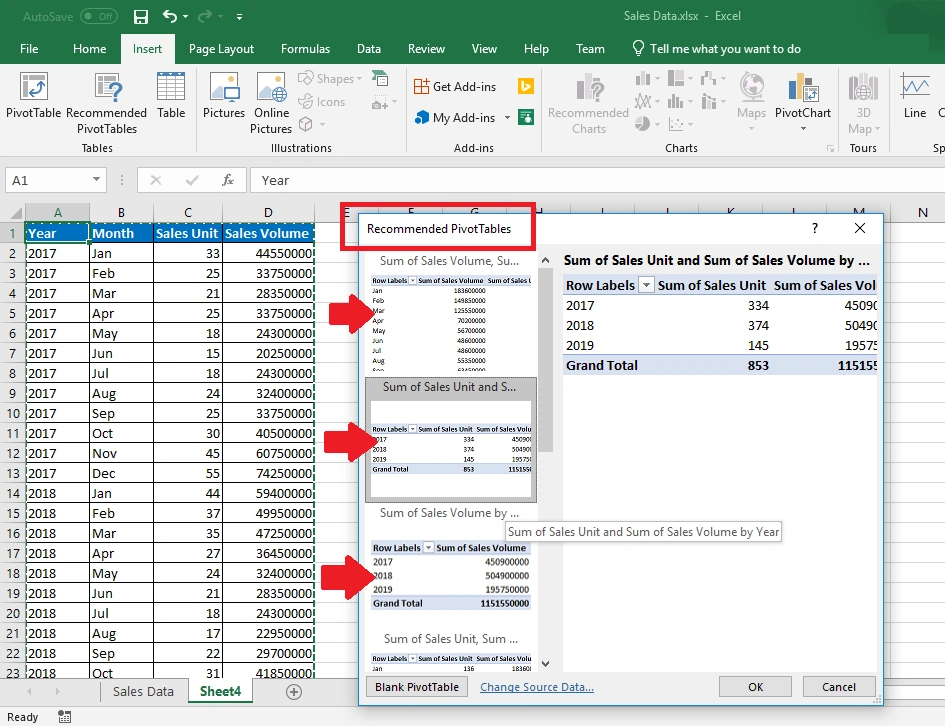Click the SmartArt icon in Illustrations
Screen dimensions: 945x726
coord(380,78)
